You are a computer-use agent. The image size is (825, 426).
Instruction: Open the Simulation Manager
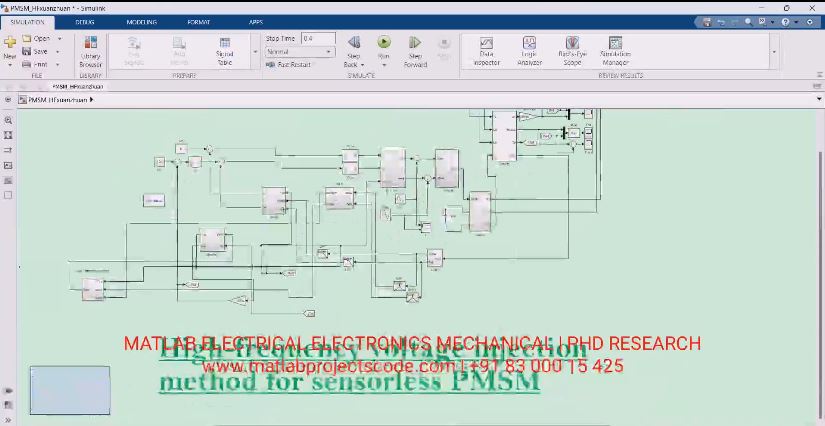pyautogui.click(x=615, y=48)
